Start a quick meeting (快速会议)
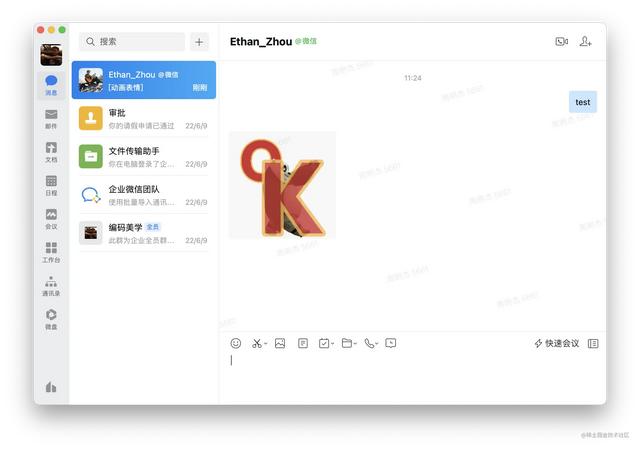 coord(557,343)
